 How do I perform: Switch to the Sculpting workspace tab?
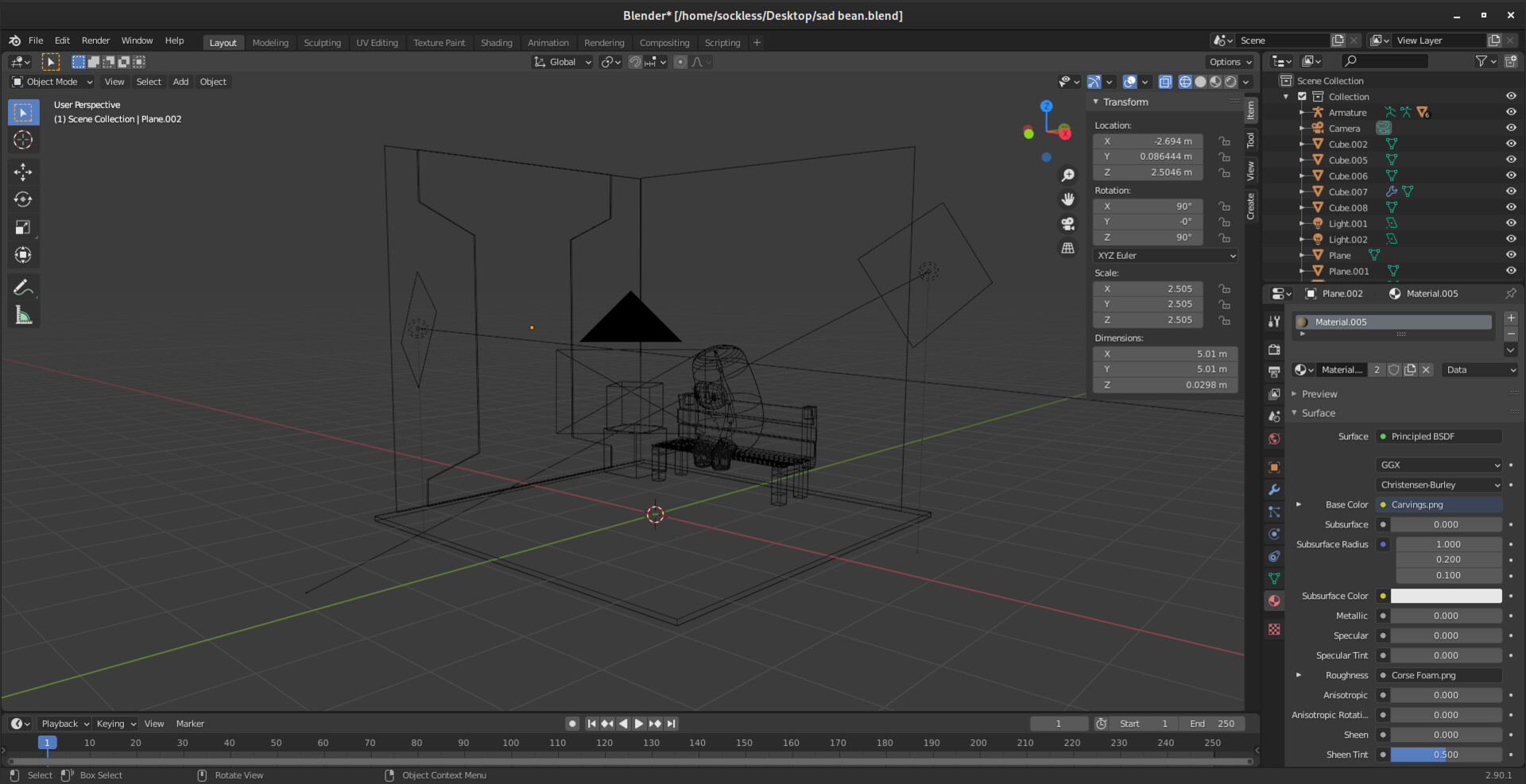322,43
